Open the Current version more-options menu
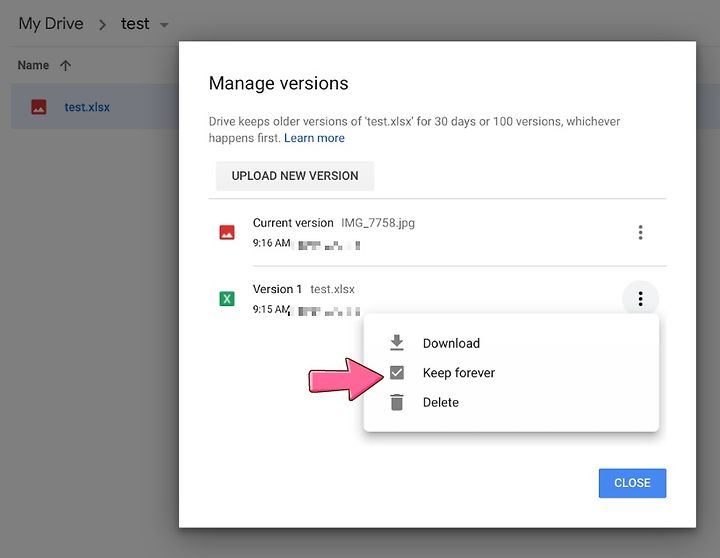This screenshot has height=558, width=720. (x=640, y=232)
